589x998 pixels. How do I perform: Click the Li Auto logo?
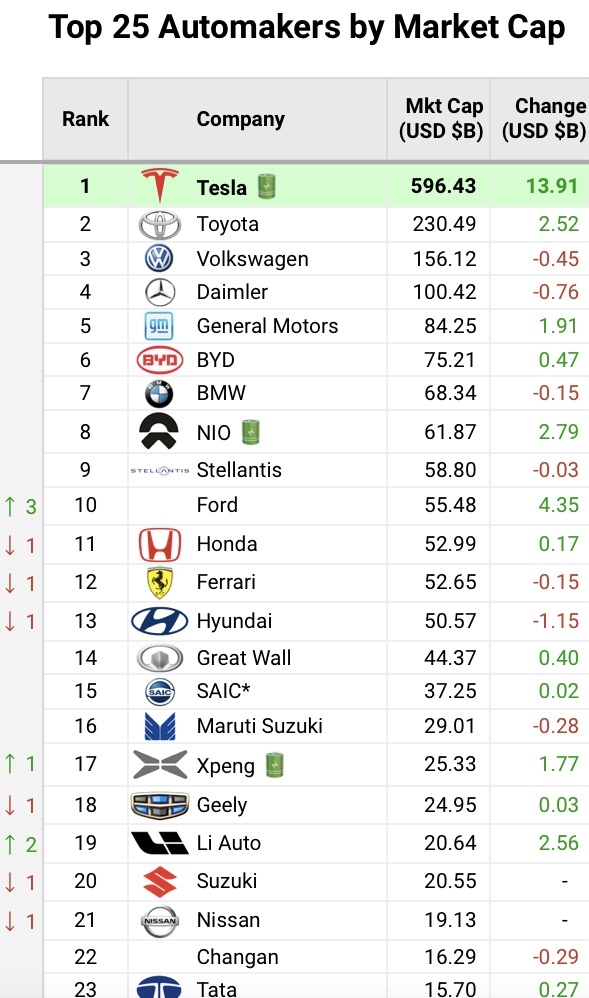[159, 843]
